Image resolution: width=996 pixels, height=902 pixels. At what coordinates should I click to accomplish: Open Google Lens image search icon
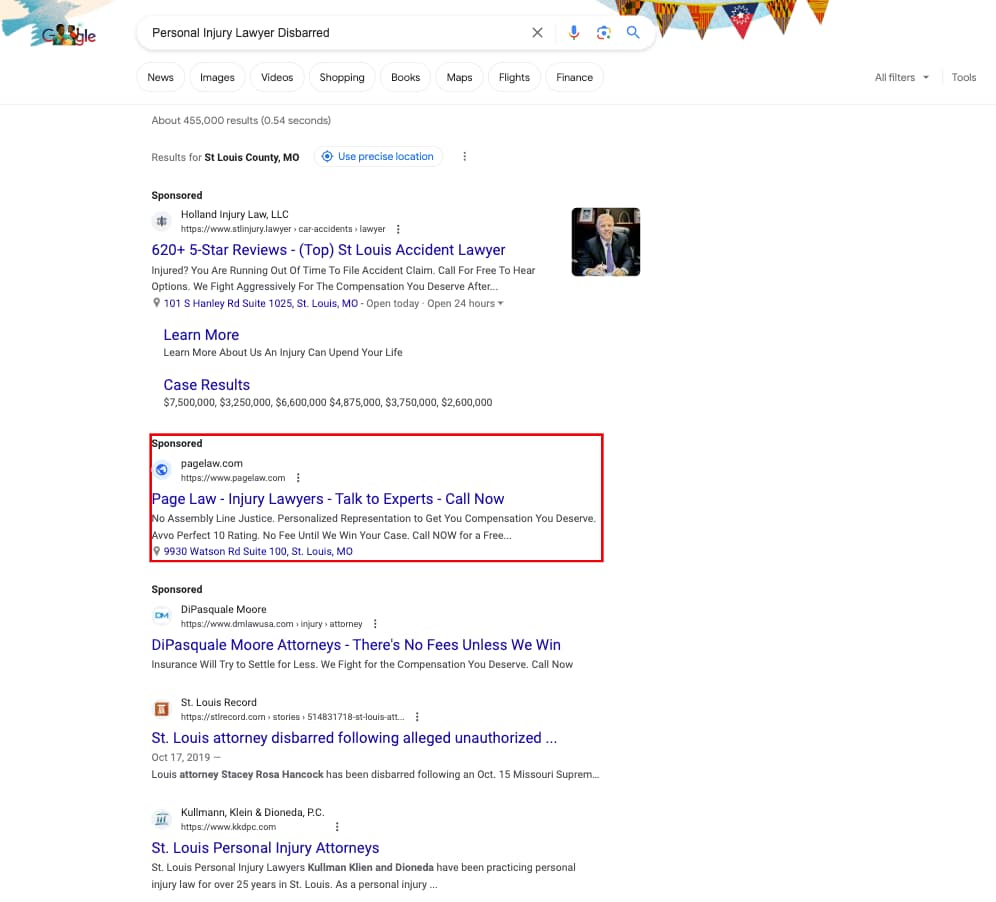(x=603, y=32)
